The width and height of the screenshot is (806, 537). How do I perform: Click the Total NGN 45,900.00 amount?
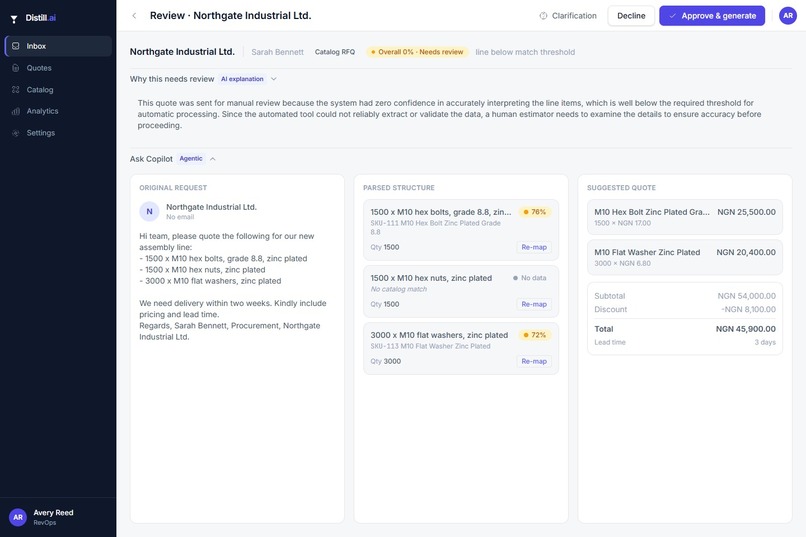click(745, 329)
